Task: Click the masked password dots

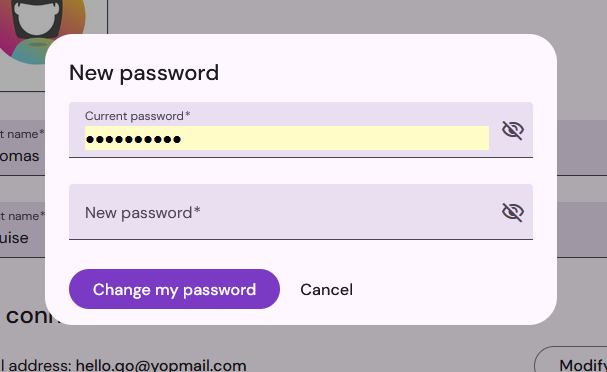Action: click(133, 139)
